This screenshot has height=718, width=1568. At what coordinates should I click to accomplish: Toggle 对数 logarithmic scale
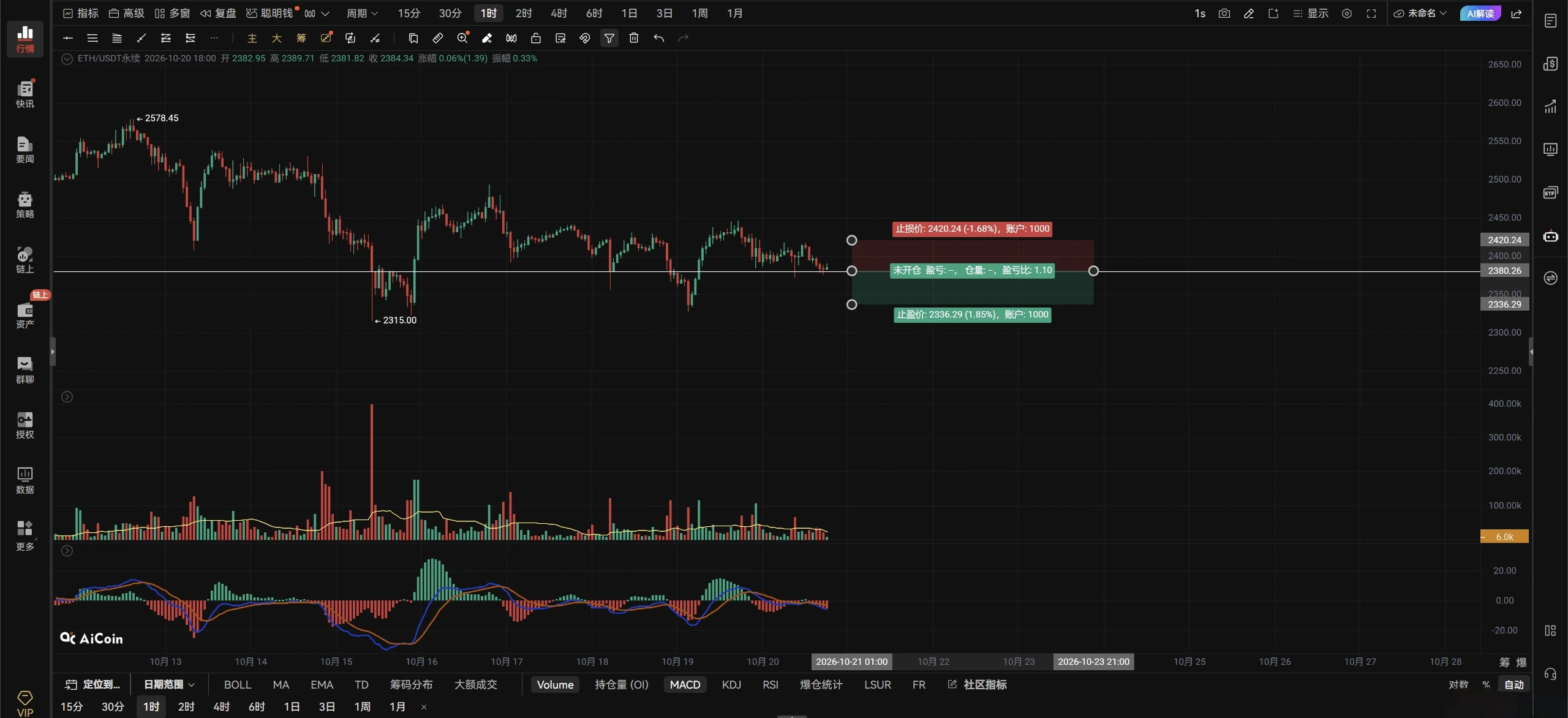click(1458, 684)
